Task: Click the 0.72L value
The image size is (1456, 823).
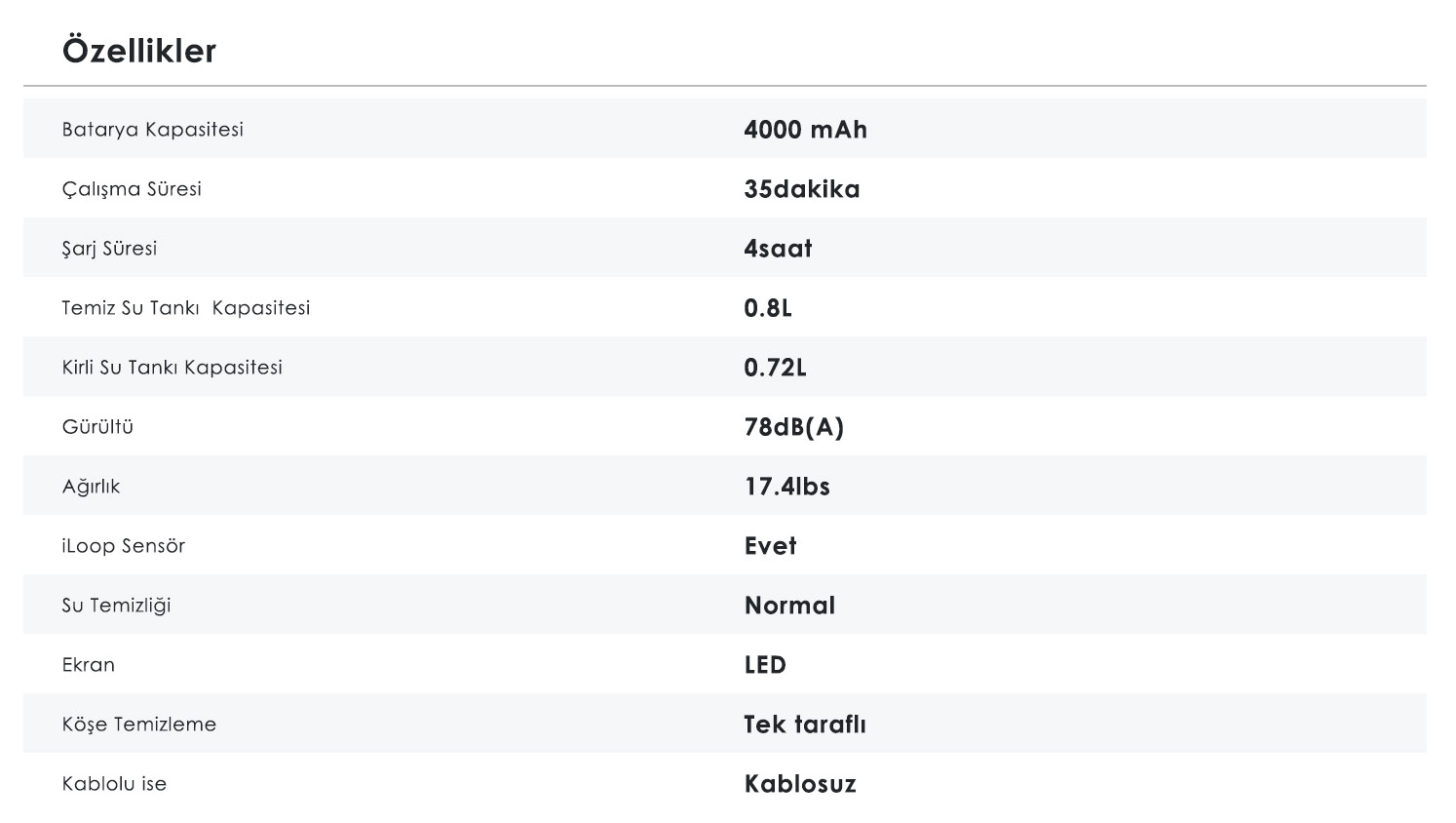Action: (775, 368)
